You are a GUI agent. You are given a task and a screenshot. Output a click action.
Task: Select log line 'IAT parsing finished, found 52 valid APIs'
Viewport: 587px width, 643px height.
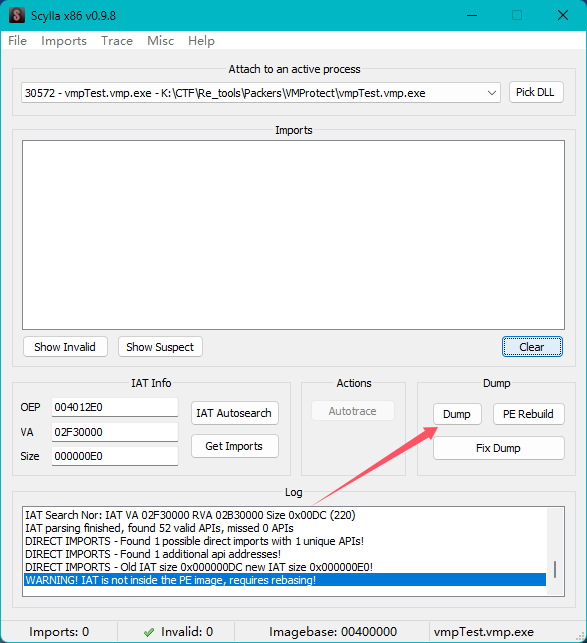pyautogui.click(x=159, y=528)
